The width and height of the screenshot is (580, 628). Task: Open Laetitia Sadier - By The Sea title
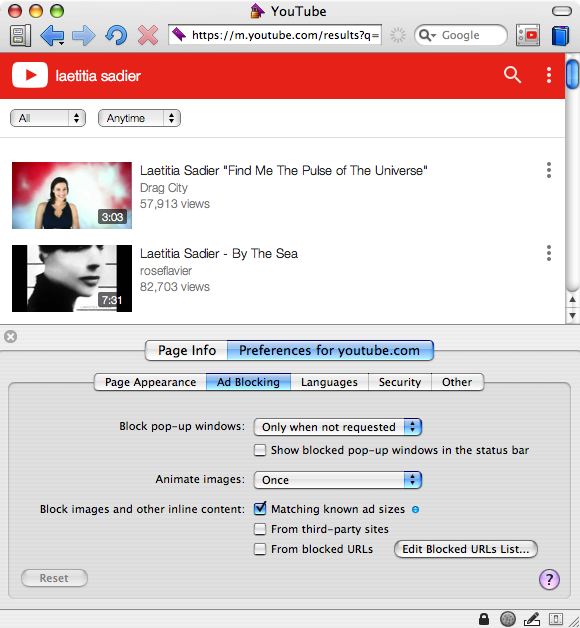tap(219, 254)
